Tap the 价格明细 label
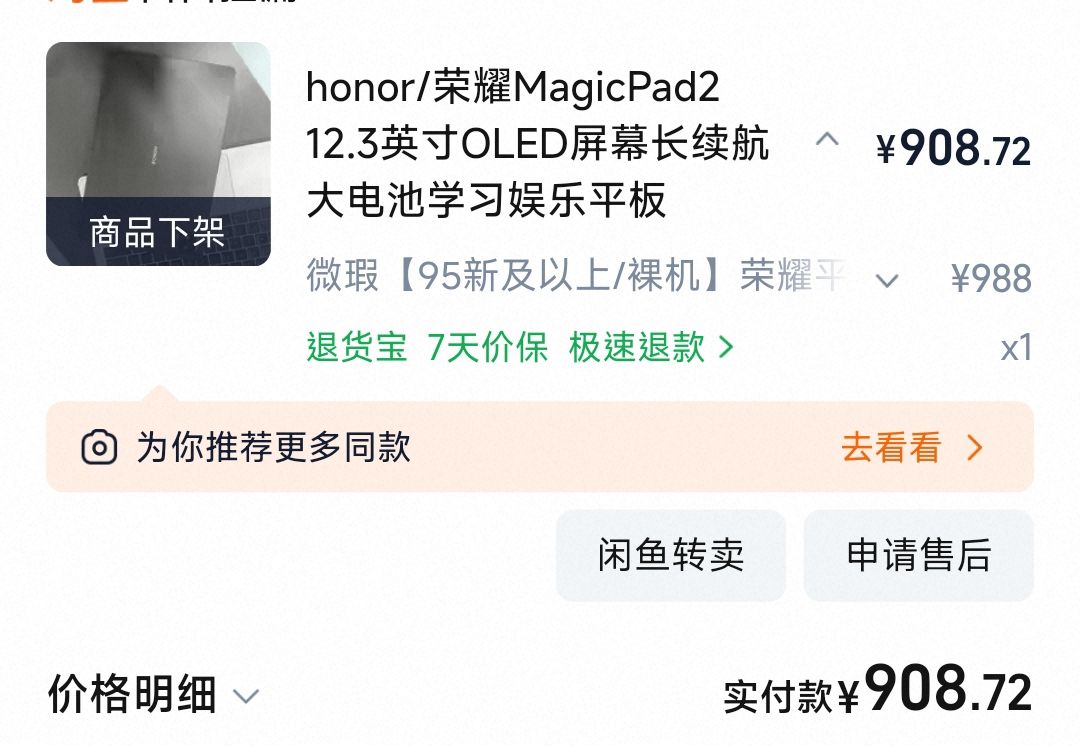Viewport: 1080px width, 746px height. [x=132, y=694]
